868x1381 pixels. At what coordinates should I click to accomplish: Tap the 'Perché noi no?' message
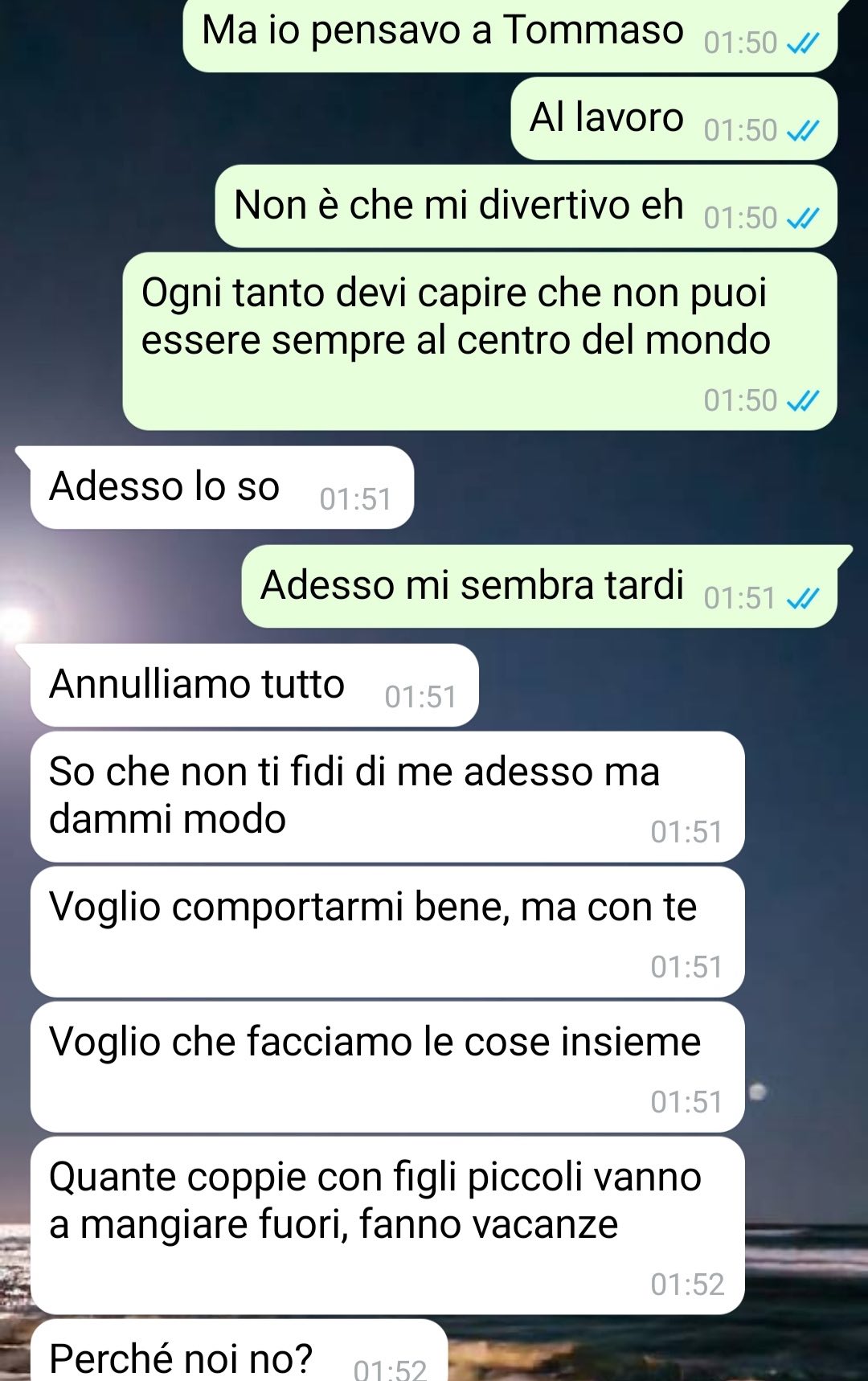[239, 1350]
